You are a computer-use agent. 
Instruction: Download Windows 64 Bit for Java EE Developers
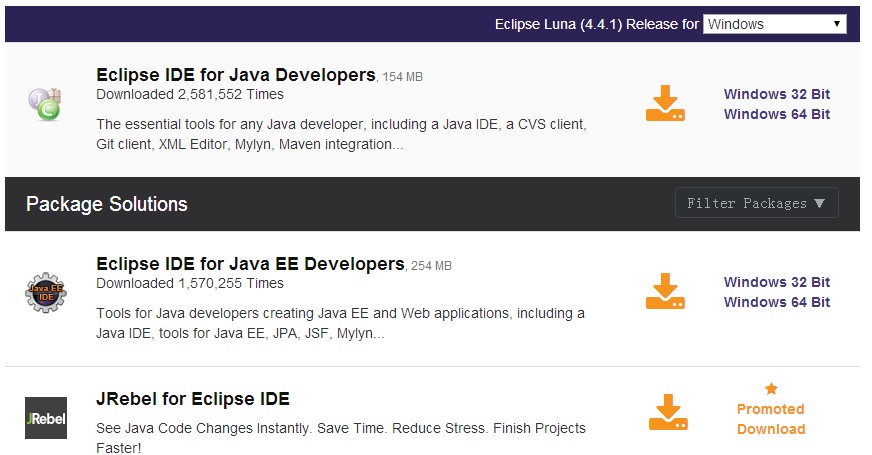776,302
